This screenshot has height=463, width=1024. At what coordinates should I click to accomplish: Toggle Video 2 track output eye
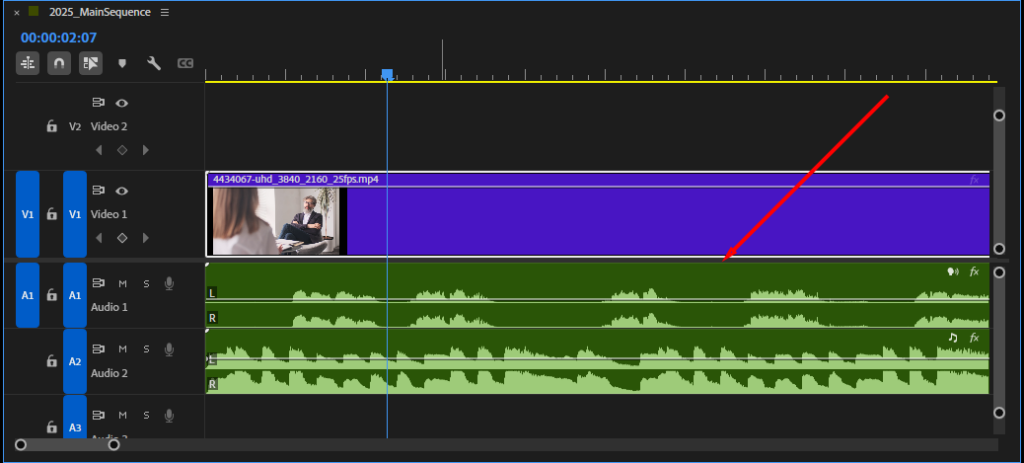tap(121, 103)
